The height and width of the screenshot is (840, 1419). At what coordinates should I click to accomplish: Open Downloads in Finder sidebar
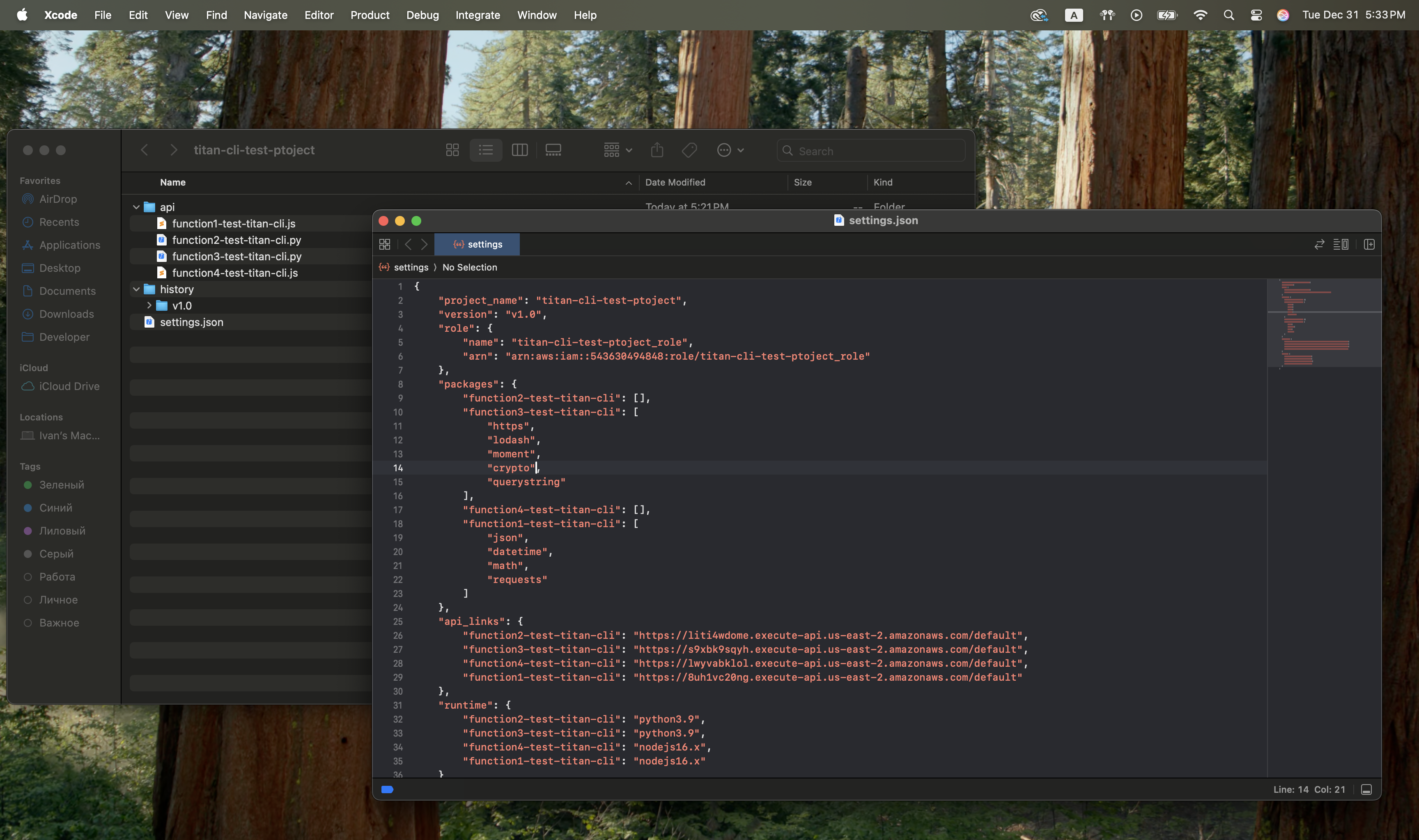[x=66, y=314]
